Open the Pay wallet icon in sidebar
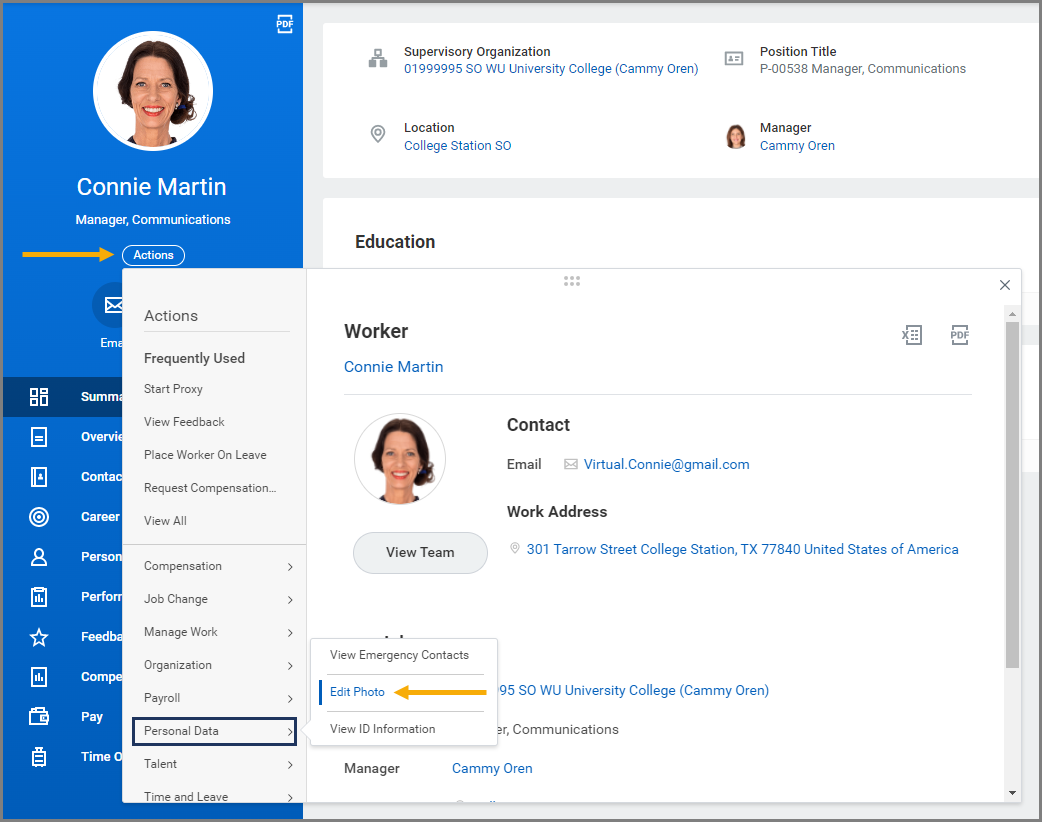The width and height of the screenshot is (1042, 822). pyautogui.click(x=39, y=716)
